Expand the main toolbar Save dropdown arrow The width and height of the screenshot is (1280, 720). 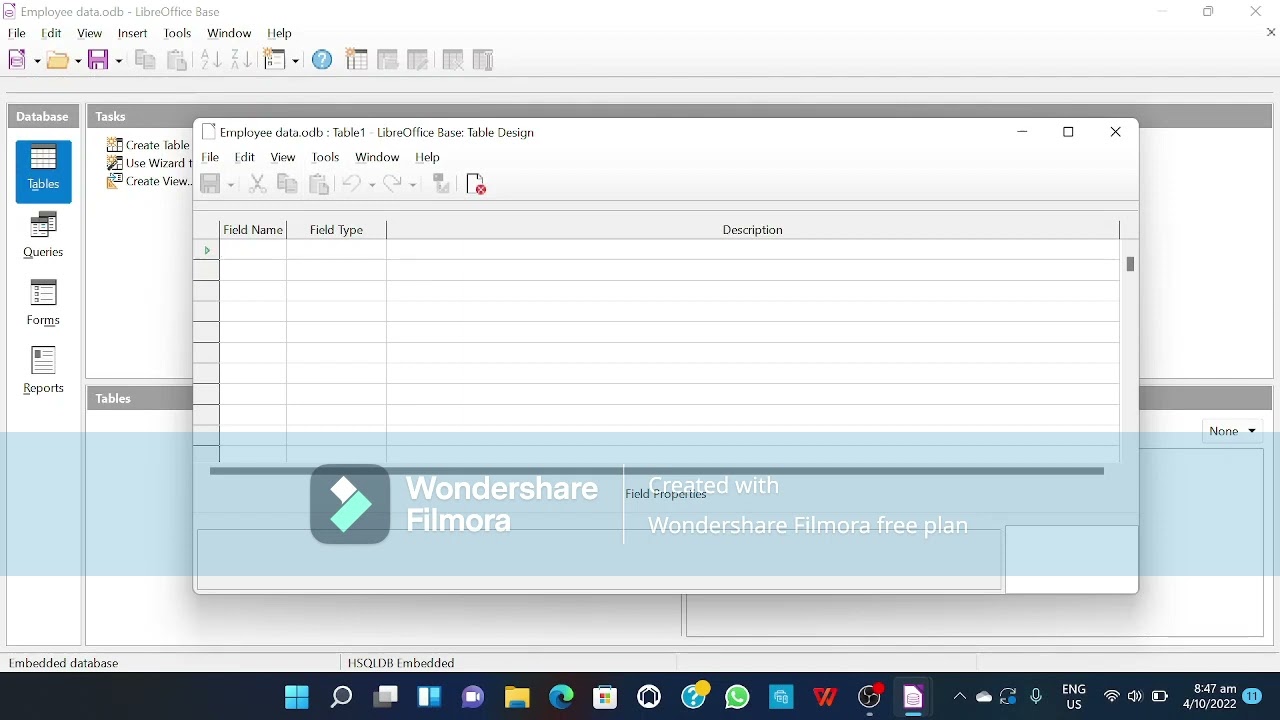coord(118,61)
